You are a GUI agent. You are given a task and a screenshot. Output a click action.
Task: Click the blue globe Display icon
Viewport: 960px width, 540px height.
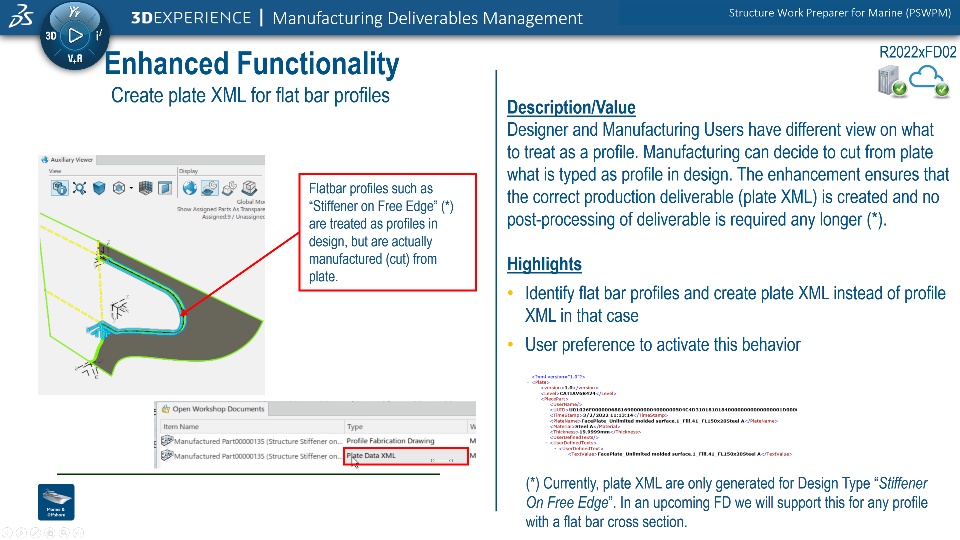190,188
